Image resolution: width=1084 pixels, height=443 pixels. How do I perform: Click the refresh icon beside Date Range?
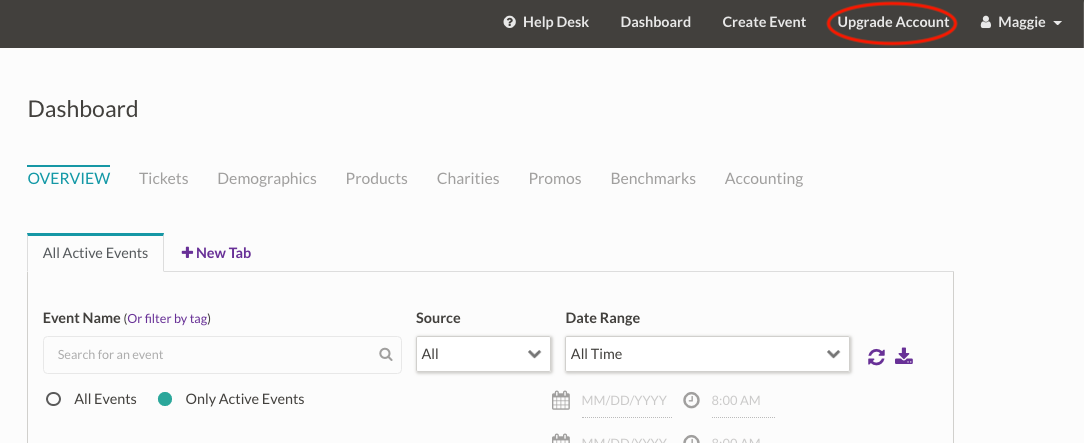(876, 356)
